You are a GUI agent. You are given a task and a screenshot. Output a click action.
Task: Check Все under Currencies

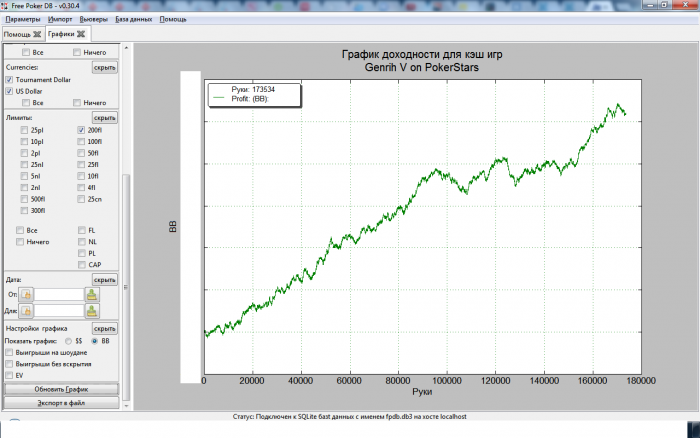click(x=26, y=103)
